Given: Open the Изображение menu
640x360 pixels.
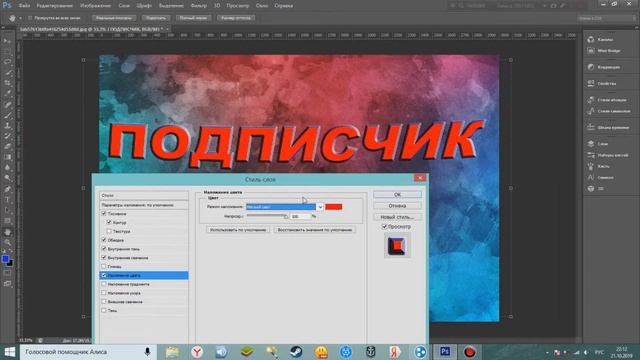Looking at the screenshot, I should tap(95, 6).
